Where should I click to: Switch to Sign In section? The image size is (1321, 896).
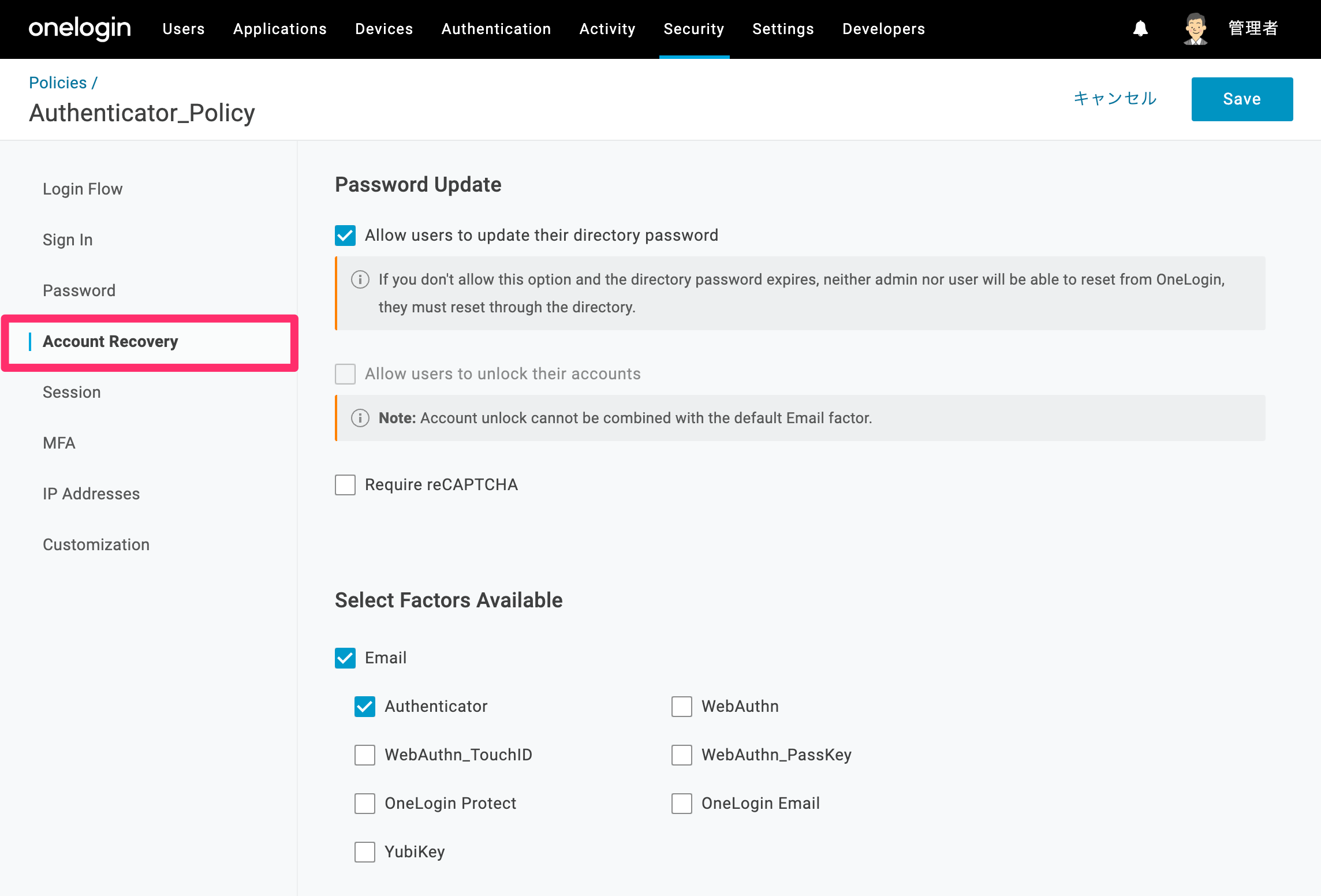tap(68, 240)
